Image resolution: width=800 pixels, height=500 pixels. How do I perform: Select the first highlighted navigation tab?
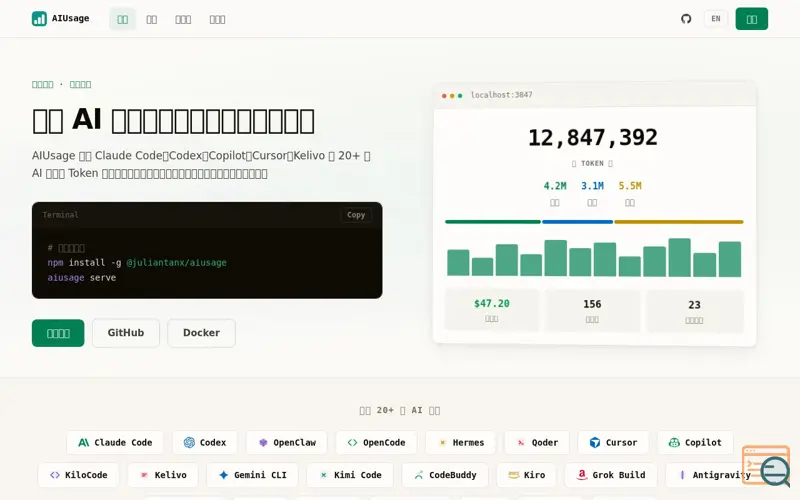pyautogui.click(x=122, y=19)
